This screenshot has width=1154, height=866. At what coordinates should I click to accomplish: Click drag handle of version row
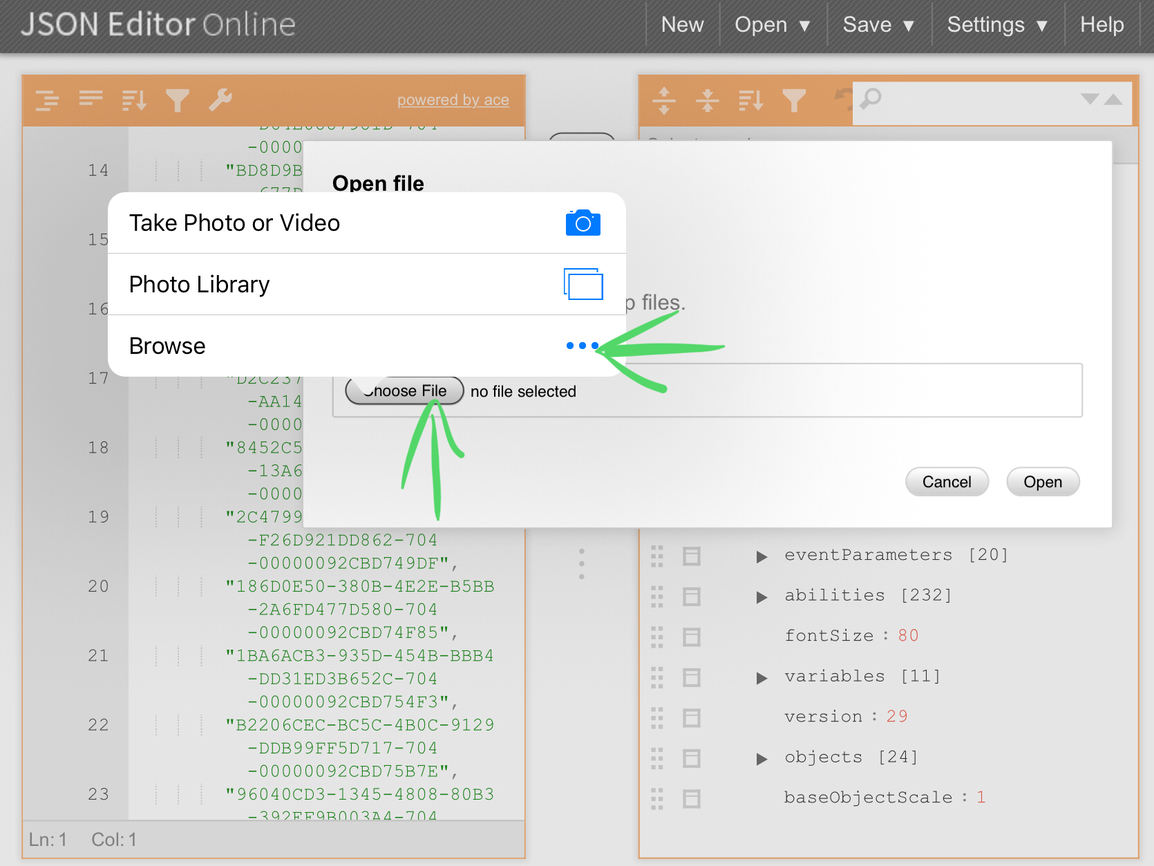pos(657,718)
